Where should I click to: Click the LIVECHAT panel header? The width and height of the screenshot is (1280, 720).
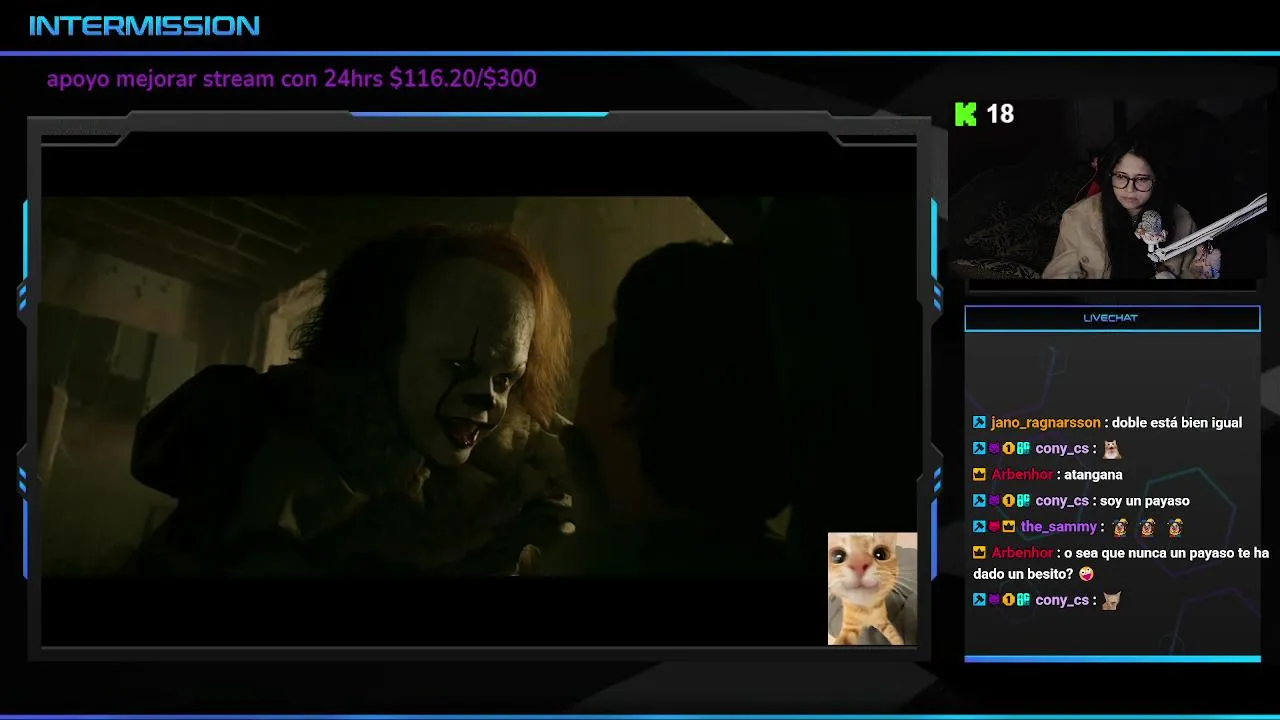(x=1112, y=318)
